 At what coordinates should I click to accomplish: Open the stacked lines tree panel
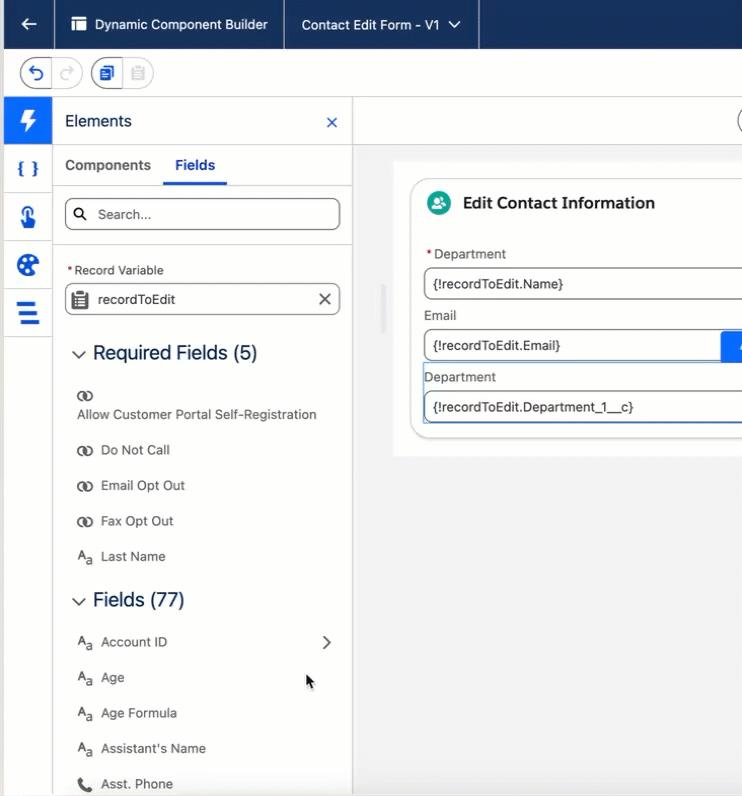[x=28, y=313]
